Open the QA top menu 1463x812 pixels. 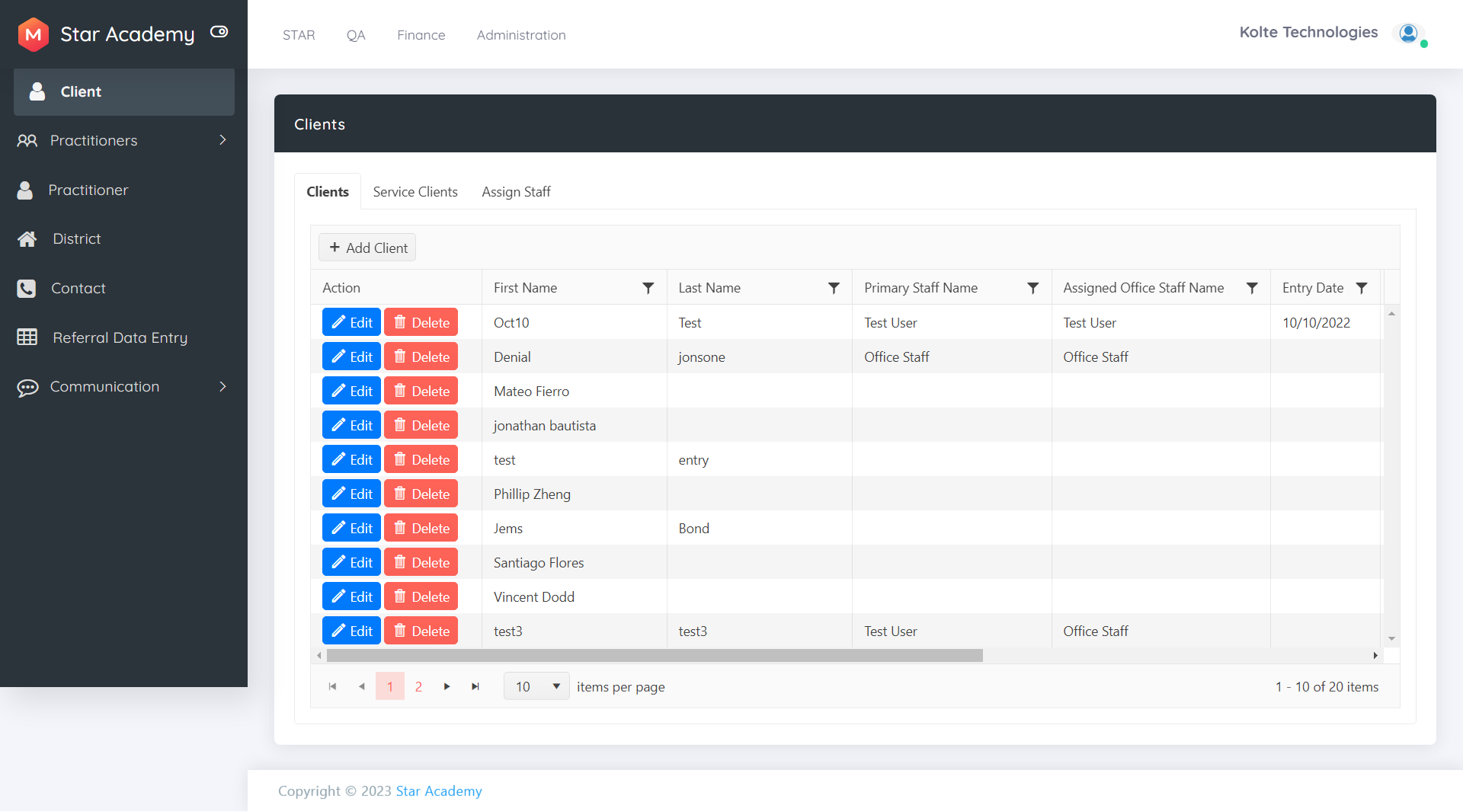[356, 35]
